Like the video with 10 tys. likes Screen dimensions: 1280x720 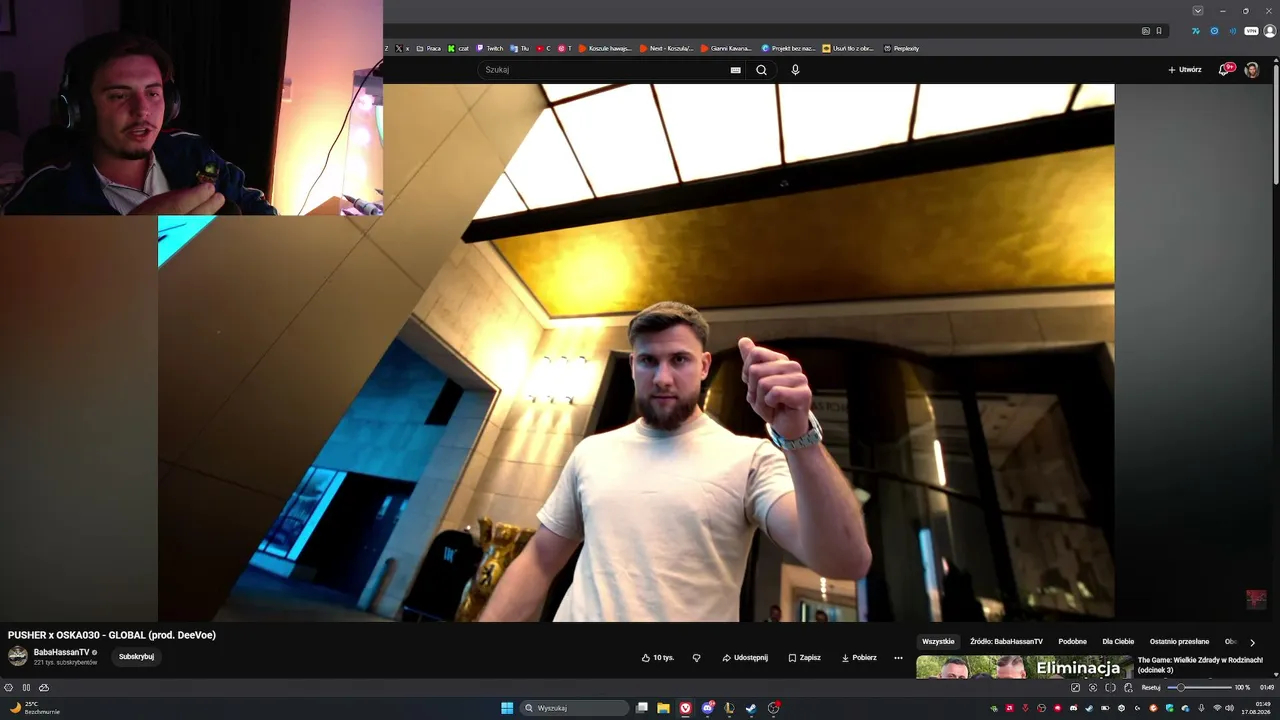(x=658, y=658)
